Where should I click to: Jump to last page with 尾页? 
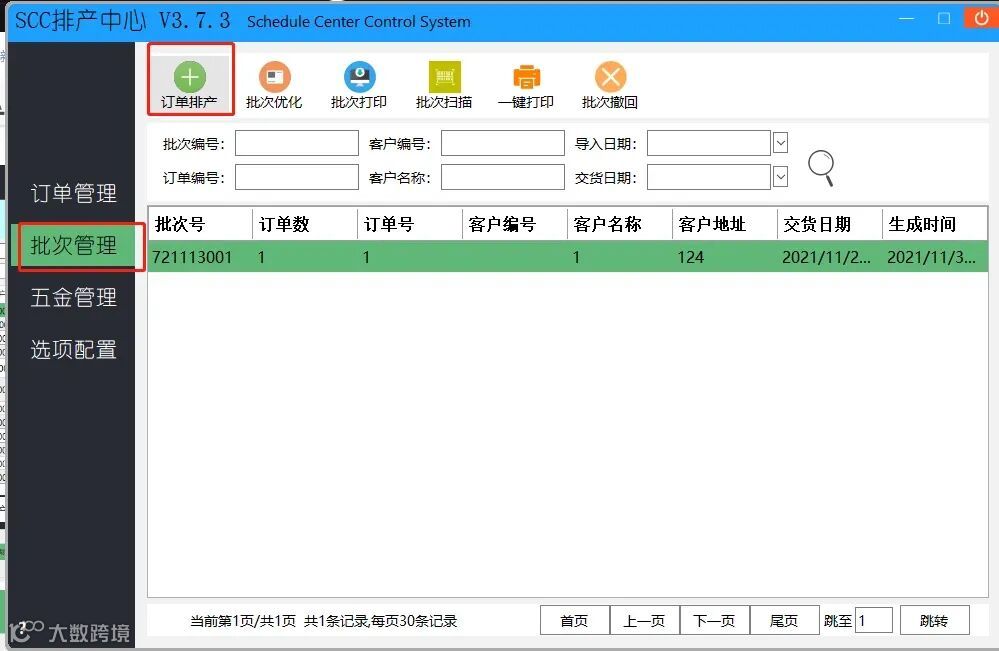[784, 620]
